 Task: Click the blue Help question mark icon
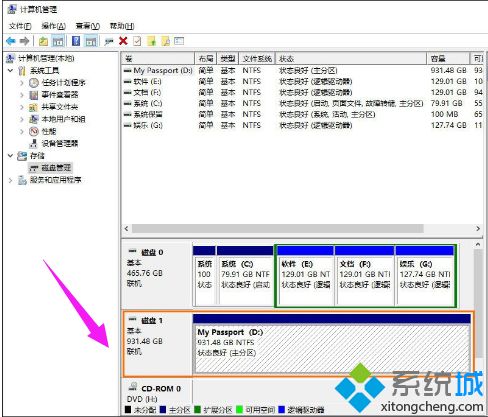[x=76, y=41]
